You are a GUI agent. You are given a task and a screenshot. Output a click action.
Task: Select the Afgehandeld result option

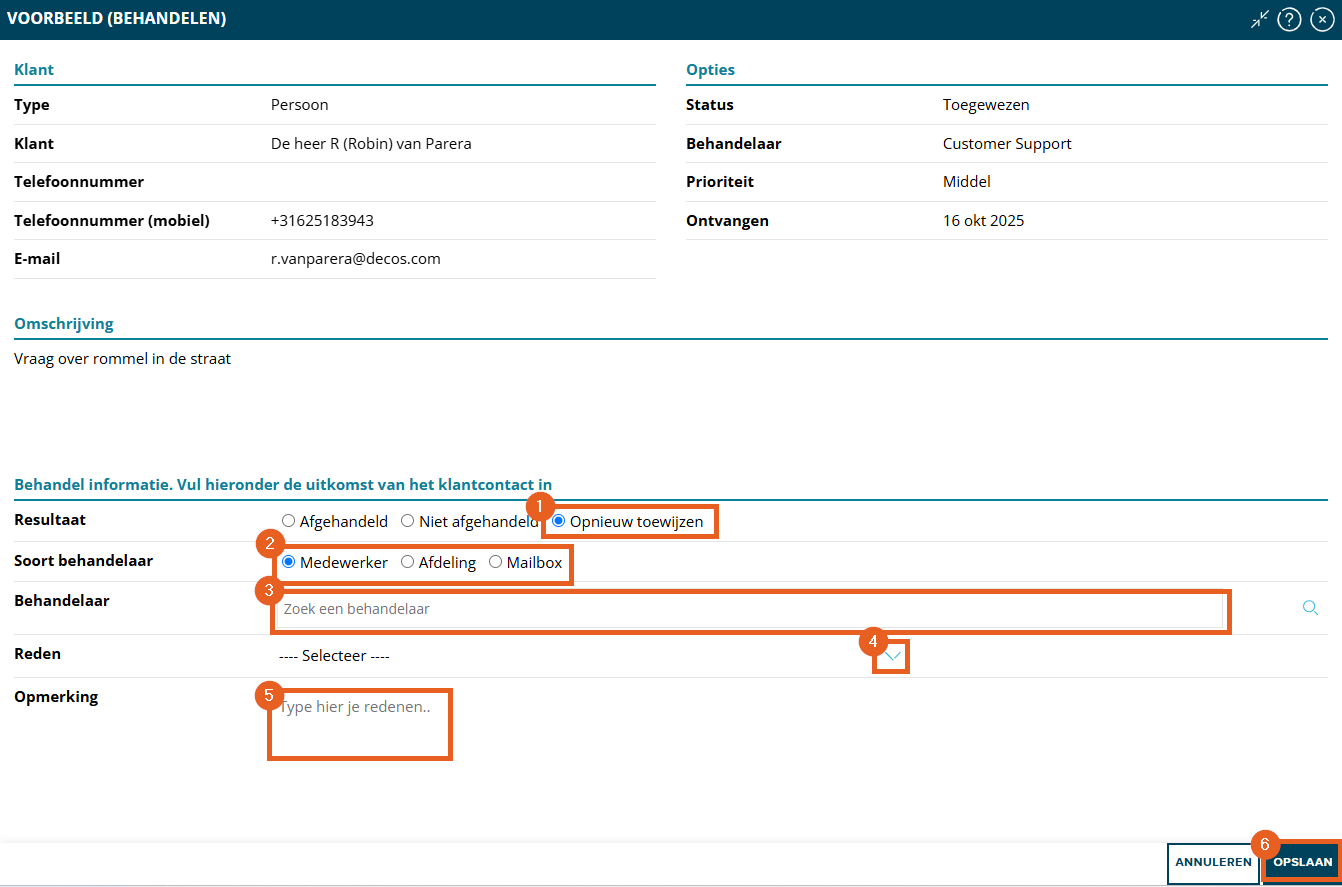pos(289,521)
